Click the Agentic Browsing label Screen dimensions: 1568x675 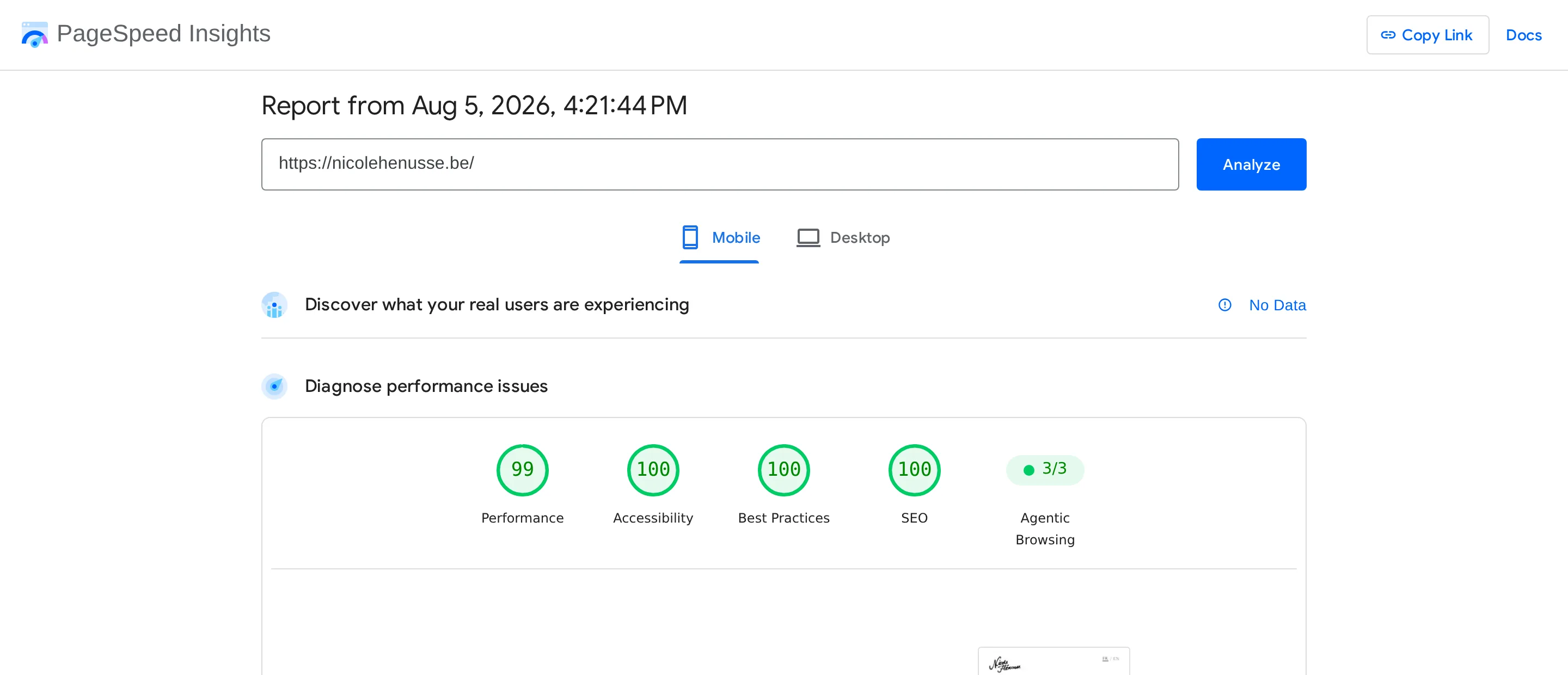[x=1045, y=529]
